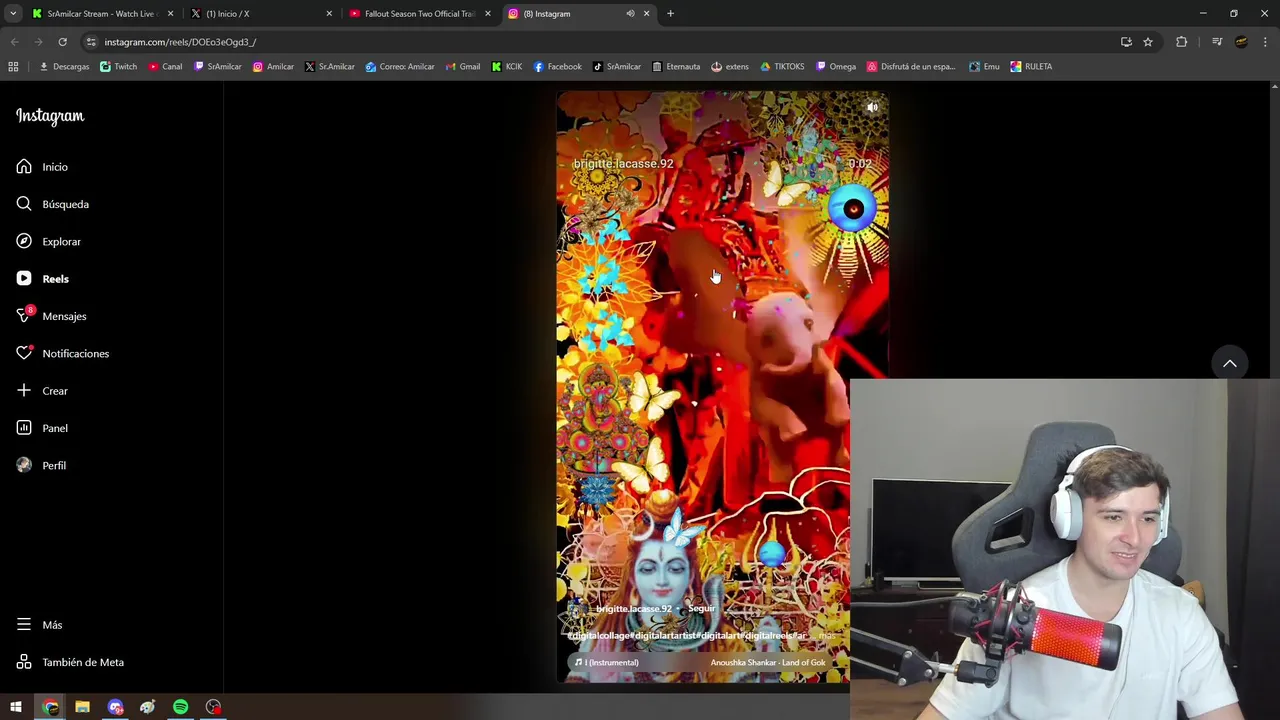Viewport: 1280px width, 720px height.
Task: Open a new browser tab
Action: pyautogui.click(x=670, y=14)
